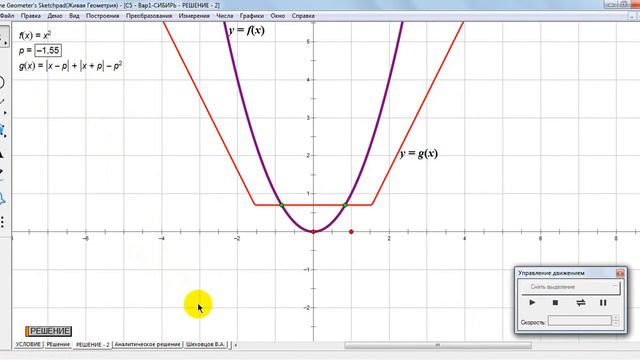This screenshot has height=360, width=640.
Task: Open the Построения menu
Action: pos(102,16)
